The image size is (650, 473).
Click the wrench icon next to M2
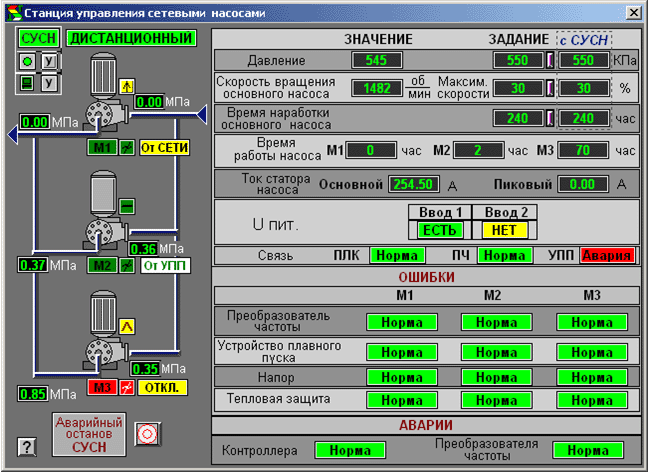pyautogui.click(x=127, y=265)
